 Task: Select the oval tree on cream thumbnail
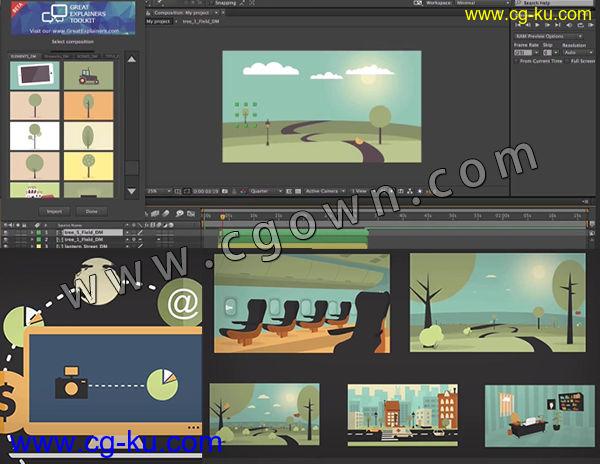[x=88, y=136]
